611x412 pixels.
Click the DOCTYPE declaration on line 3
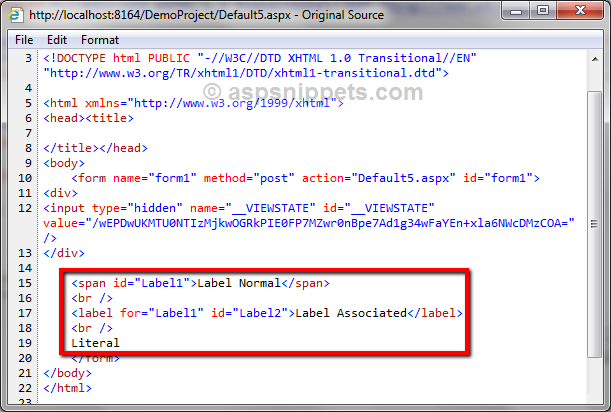pos(260,58)
